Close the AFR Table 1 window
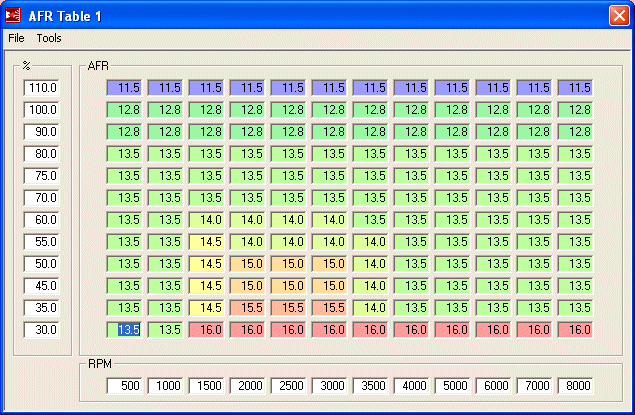 click(x=618, y=16)
